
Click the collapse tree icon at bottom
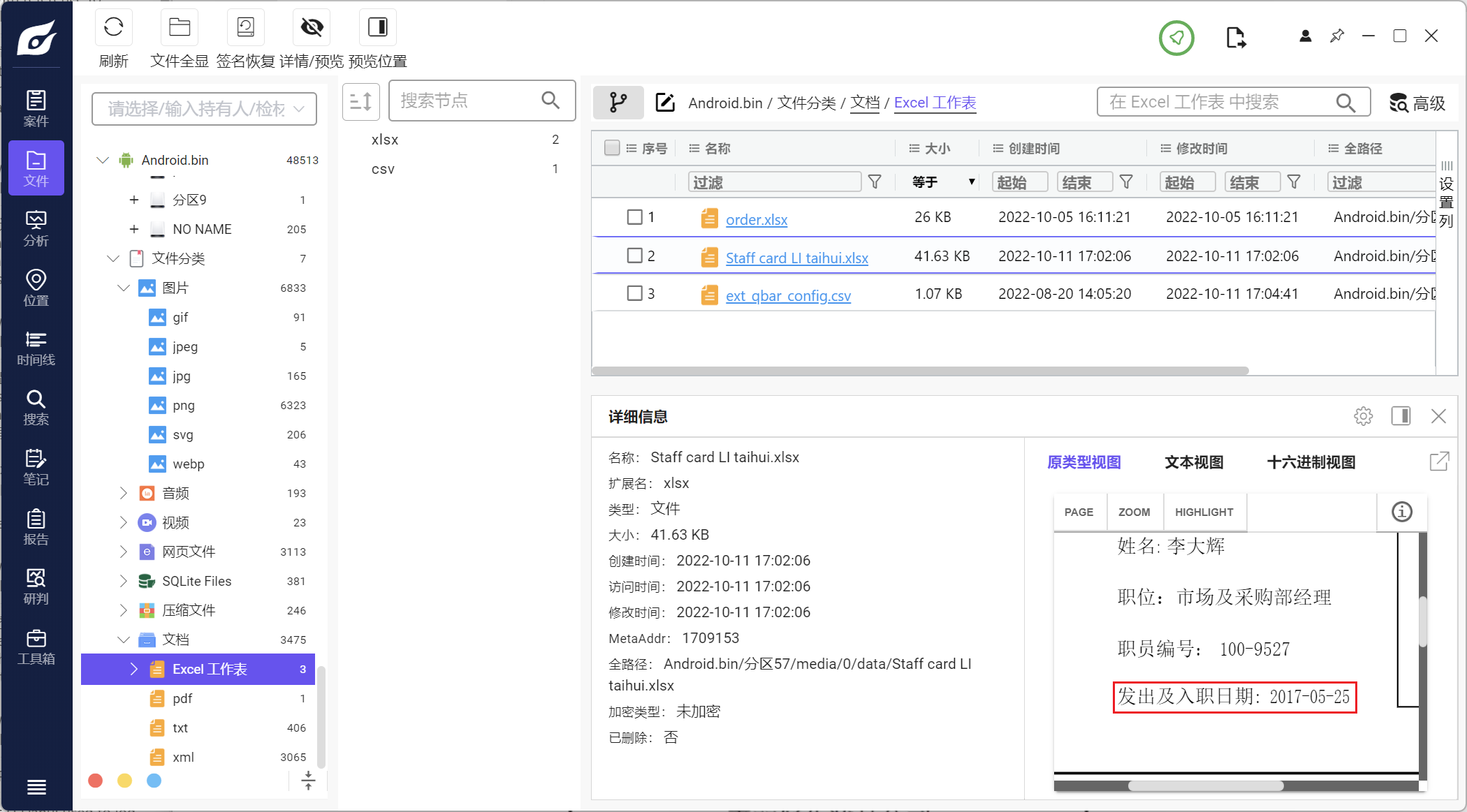(308, 781)
